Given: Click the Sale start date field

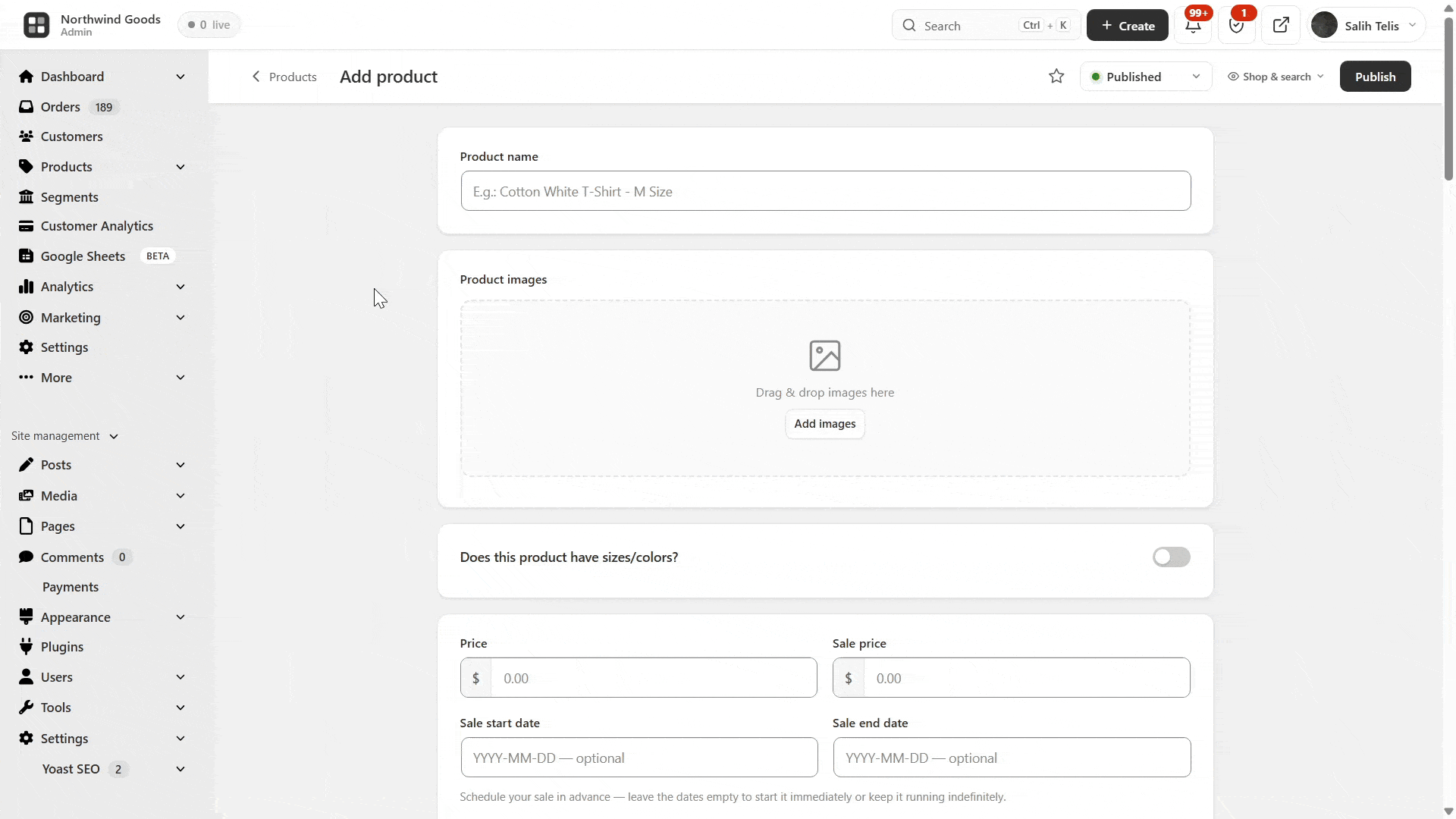Looking at the screenshot, I should coord(639,758).
